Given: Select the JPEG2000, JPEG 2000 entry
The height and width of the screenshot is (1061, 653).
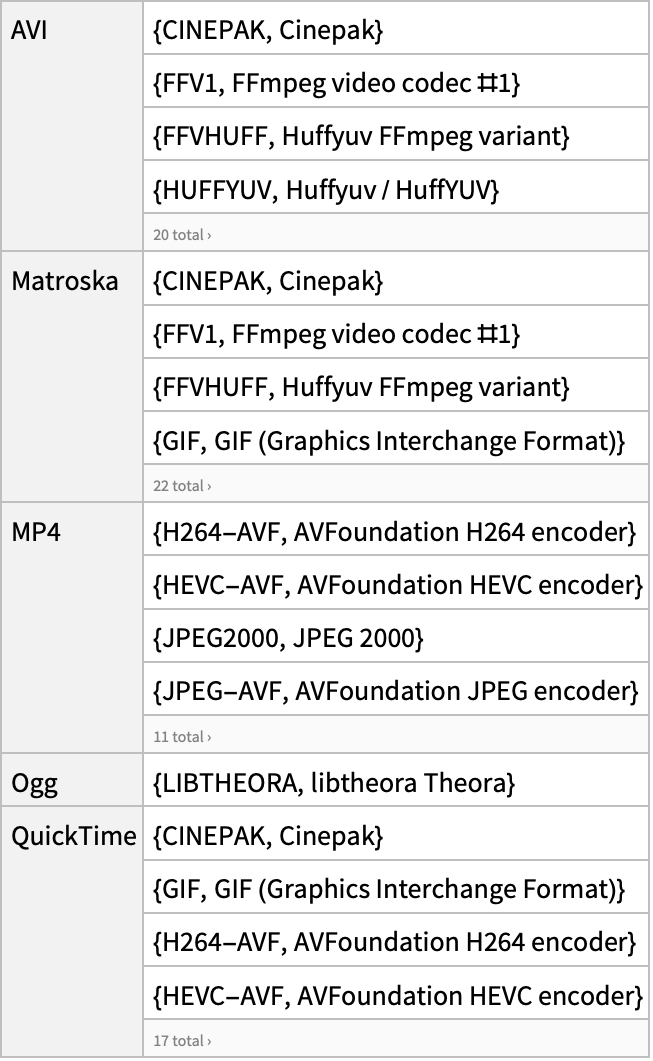Looking at the screenshot, I should [x=396, y=636].
